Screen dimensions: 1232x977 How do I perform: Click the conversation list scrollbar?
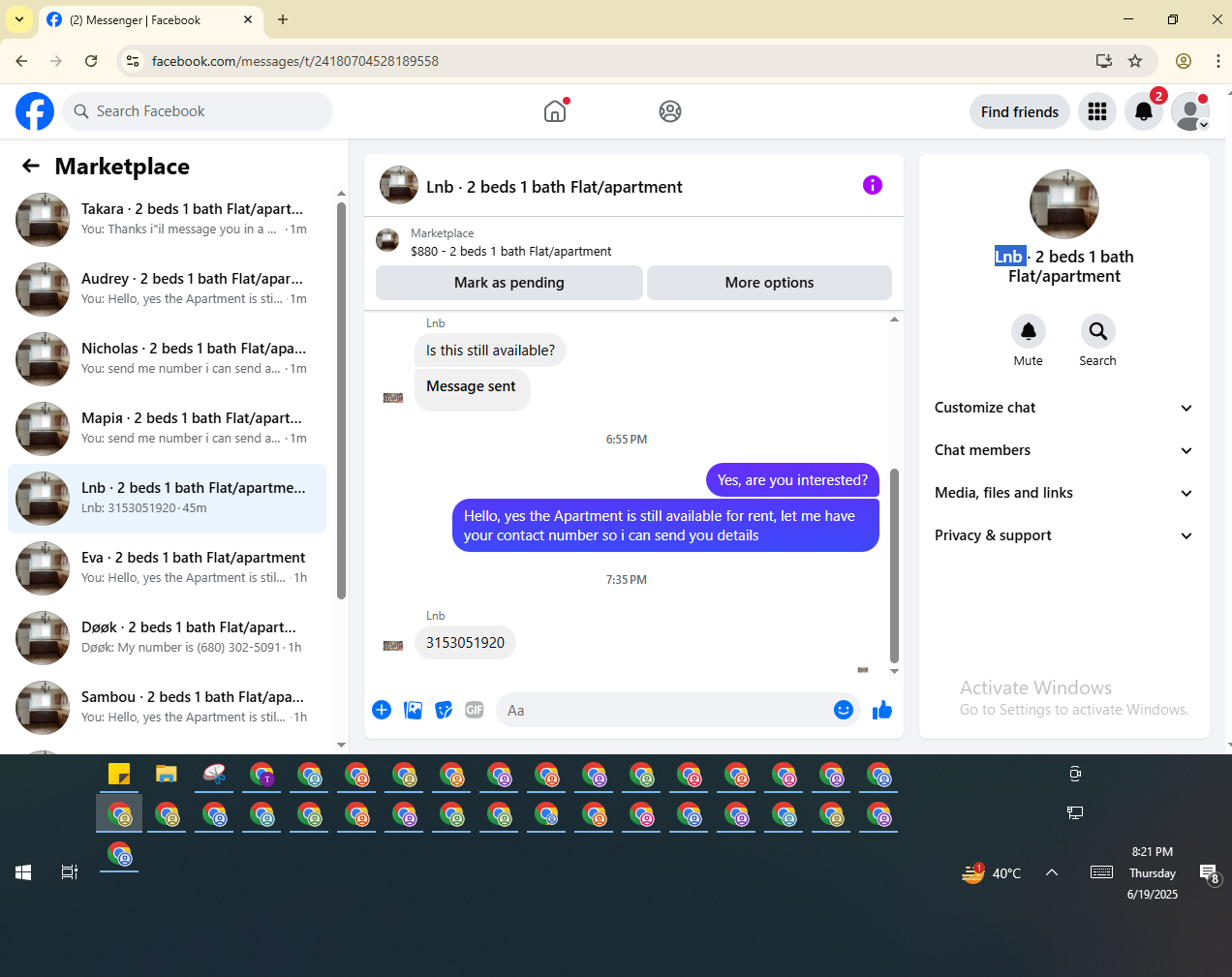pos(341,401)
